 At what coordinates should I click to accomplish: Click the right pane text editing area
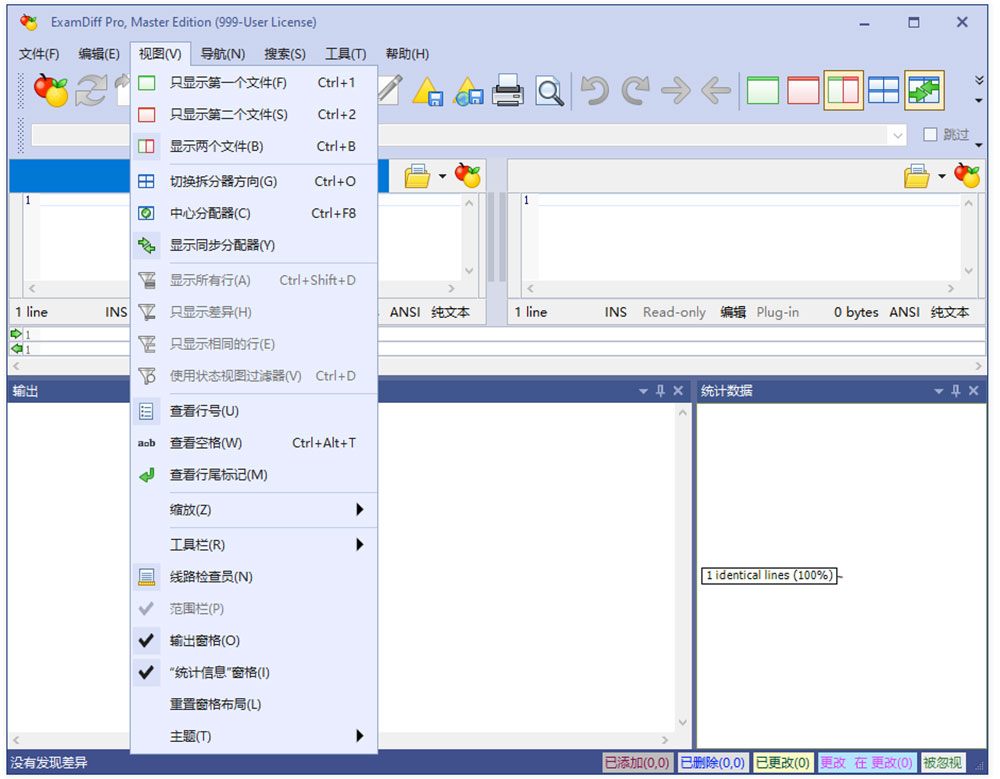pos(749,237)
